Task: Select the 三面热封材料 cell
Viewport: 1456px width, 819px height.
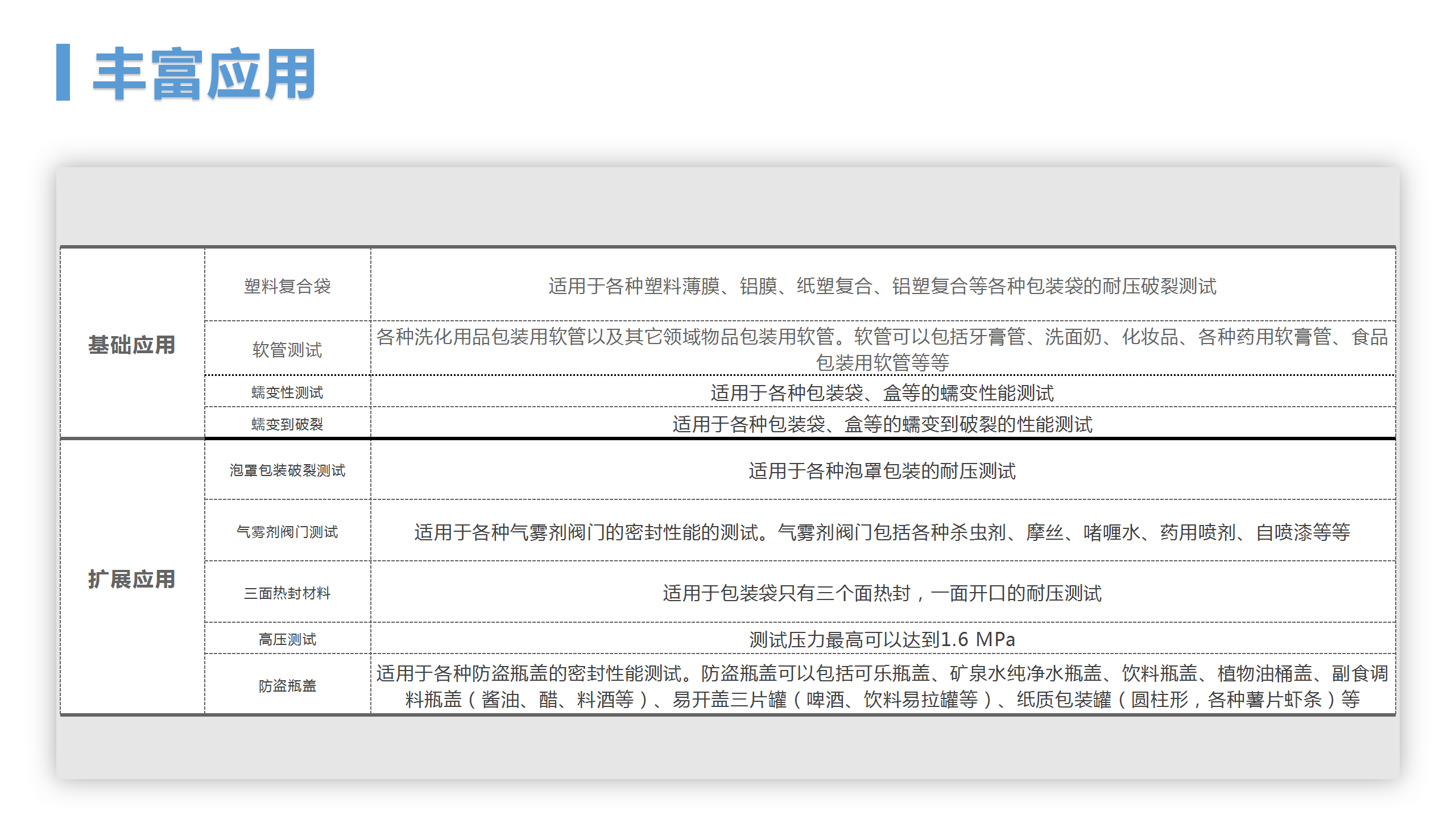Action: (x=287, y=594)
